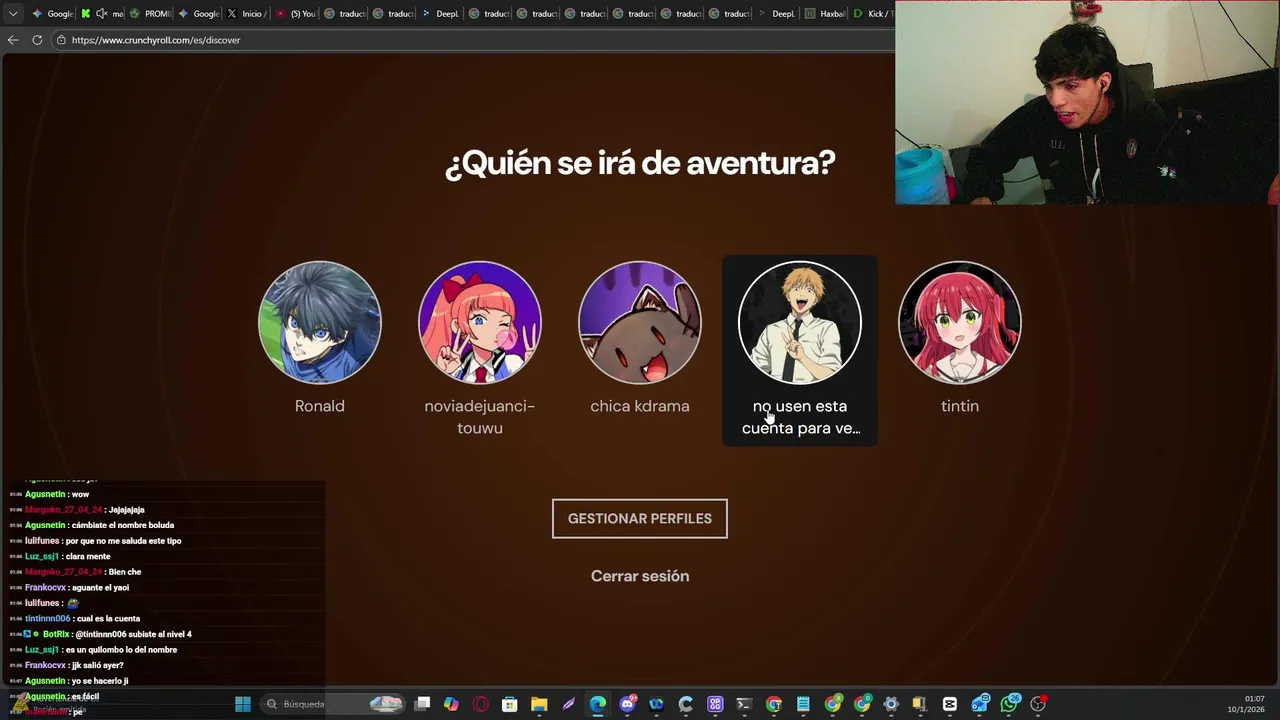Open the Windows Start menu
This screenshot has height=720, width=1280.
(x=243, y=704)
